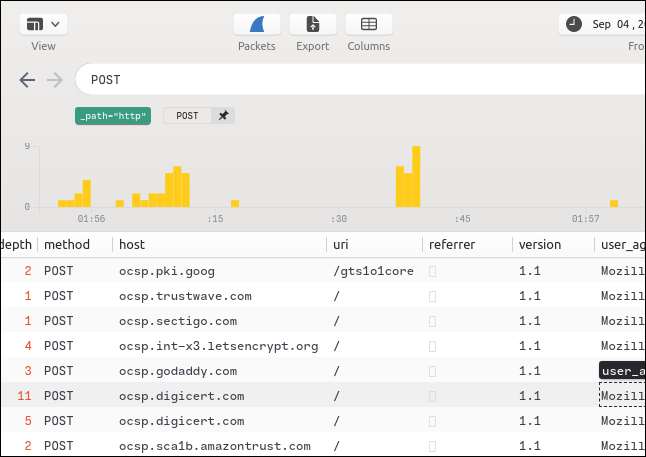Image resolution: width=646 pixels, height=457 pixels.
Task: Click empty referrer cell in ocsp.pki.goog row
Action: [x=432, y=271]
